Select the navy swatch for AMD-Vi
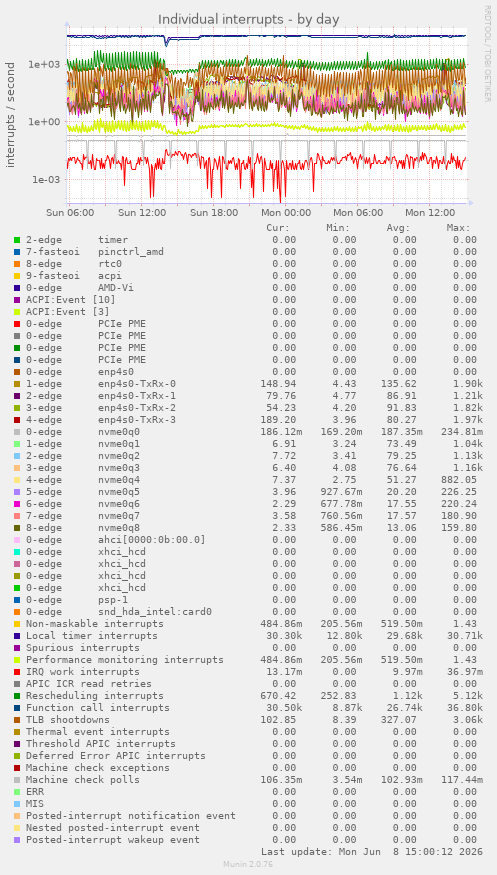 click(x=17, y=288)
